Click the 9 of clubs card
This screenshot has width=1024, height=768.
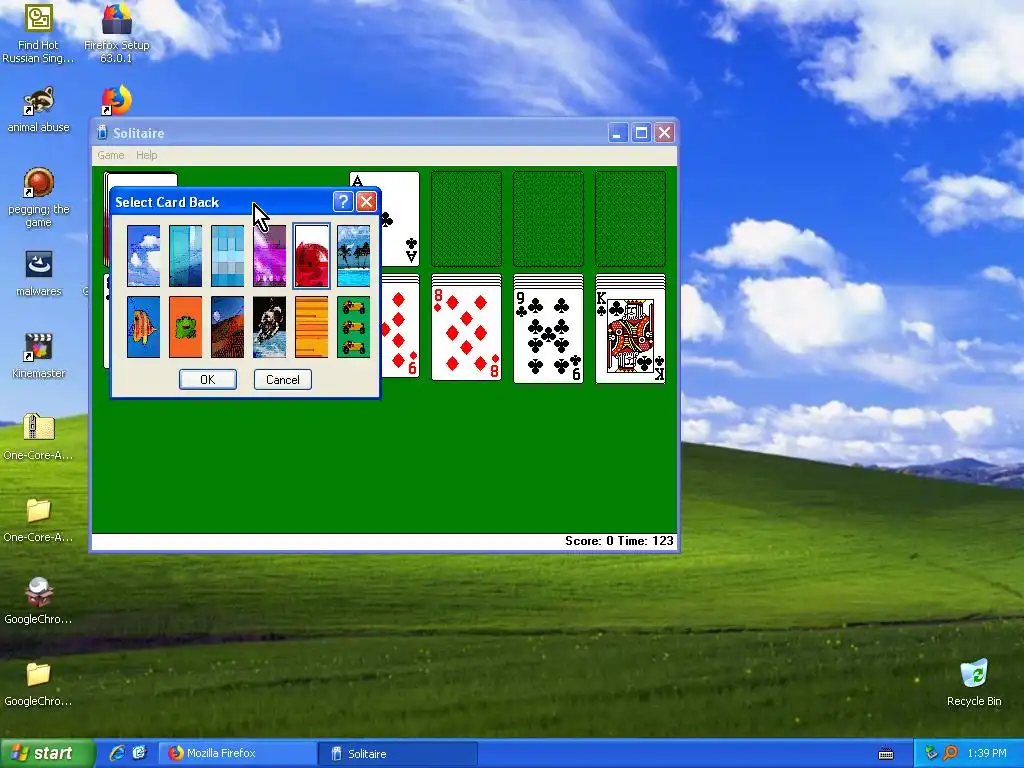pos(549,334)
